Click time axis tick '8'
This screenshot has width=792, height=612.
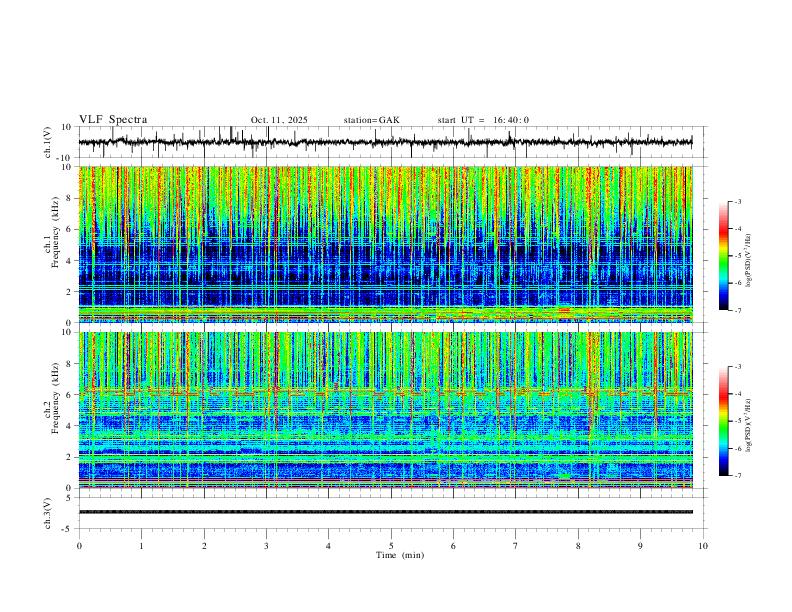[x=578, y=546]
